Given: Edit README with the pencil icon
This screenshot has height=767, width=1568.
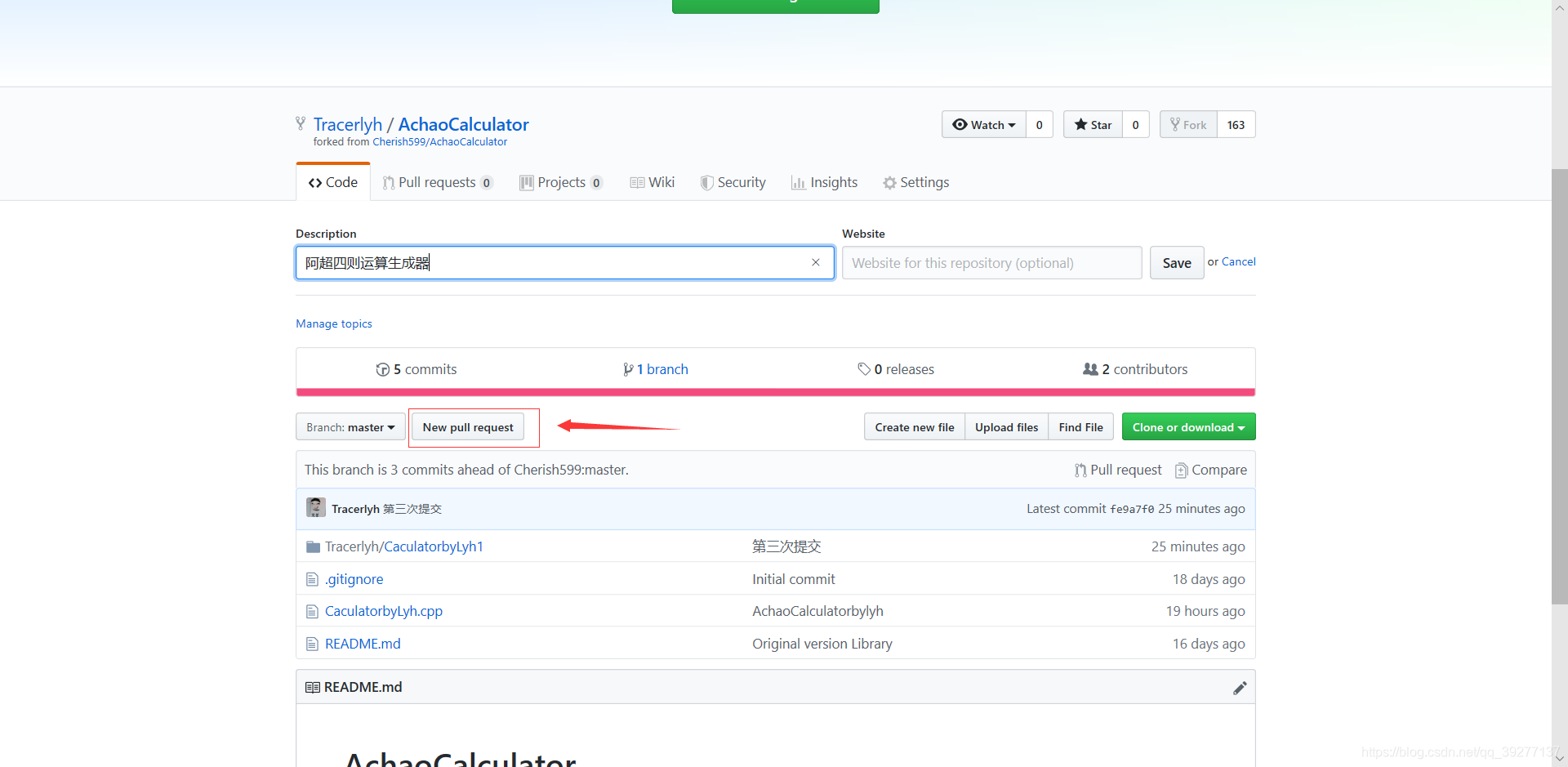Looking at the screenshot, I should 1240,688.
